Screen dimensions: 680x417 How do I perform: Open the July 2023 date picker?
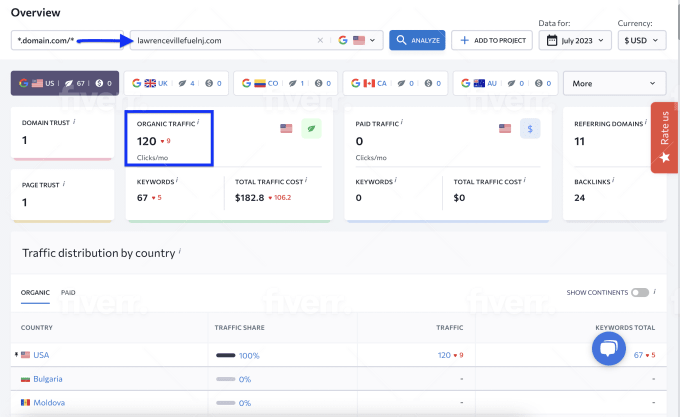point(575,40)
